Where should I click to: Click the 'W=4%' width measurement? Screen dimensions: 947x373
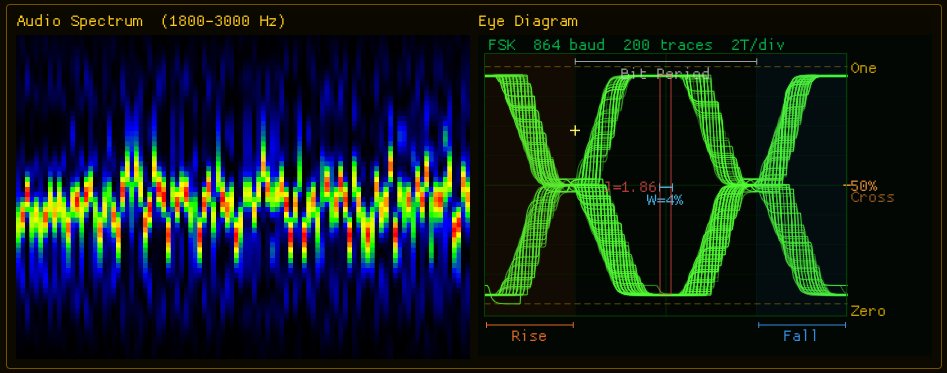[x=665, y=200]
